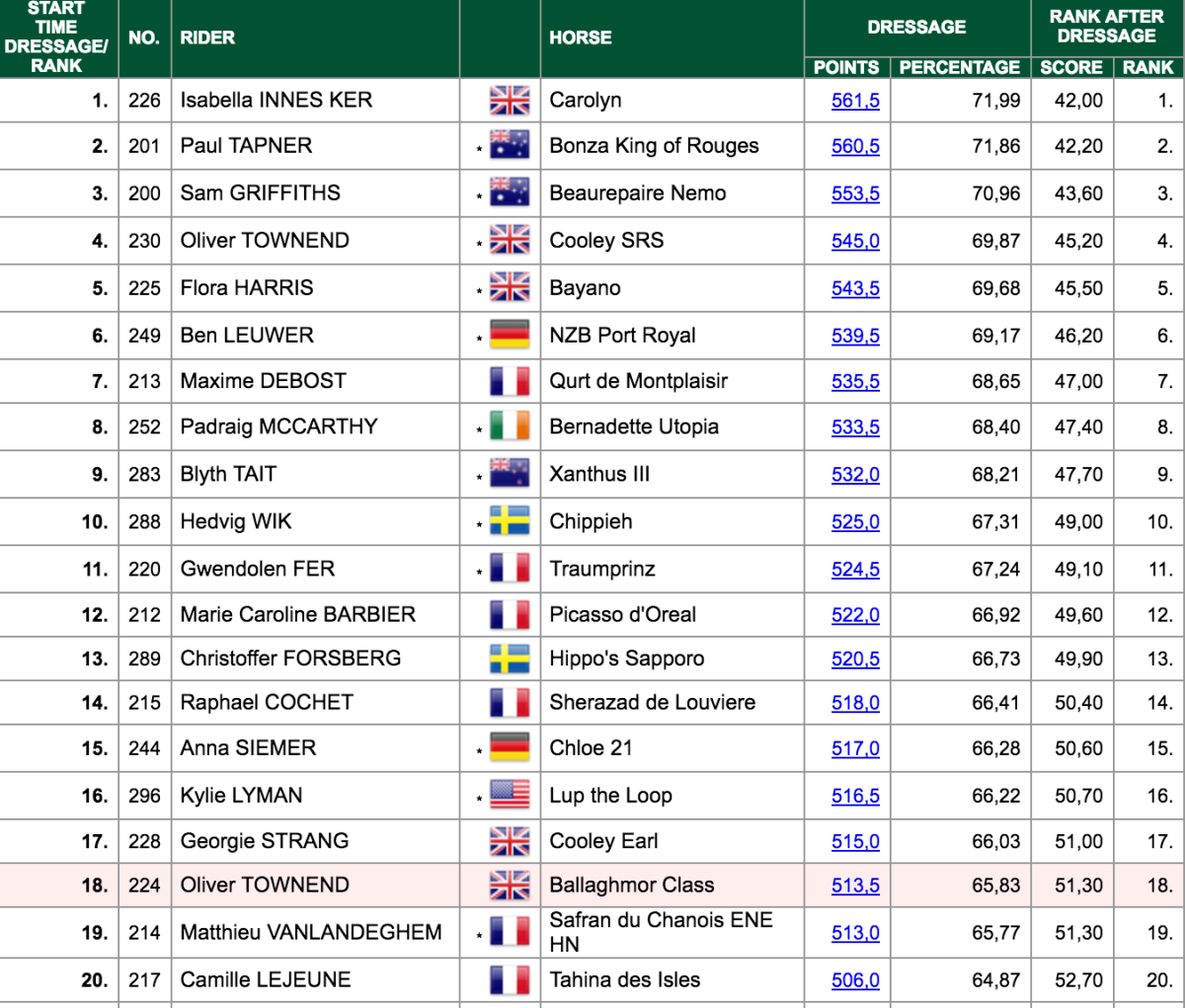Select the British flag next to Georgie STRANG

[510, 841]
